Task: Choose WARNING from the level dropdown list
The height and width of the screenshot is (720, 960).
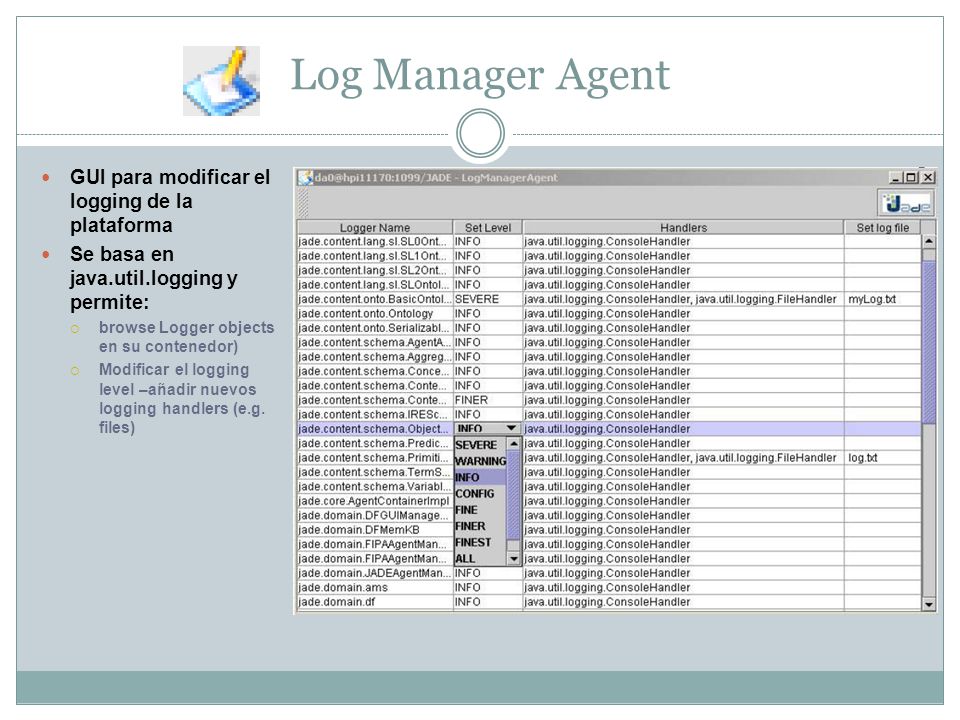Action: pyautogui.click(x=480, y=461)
